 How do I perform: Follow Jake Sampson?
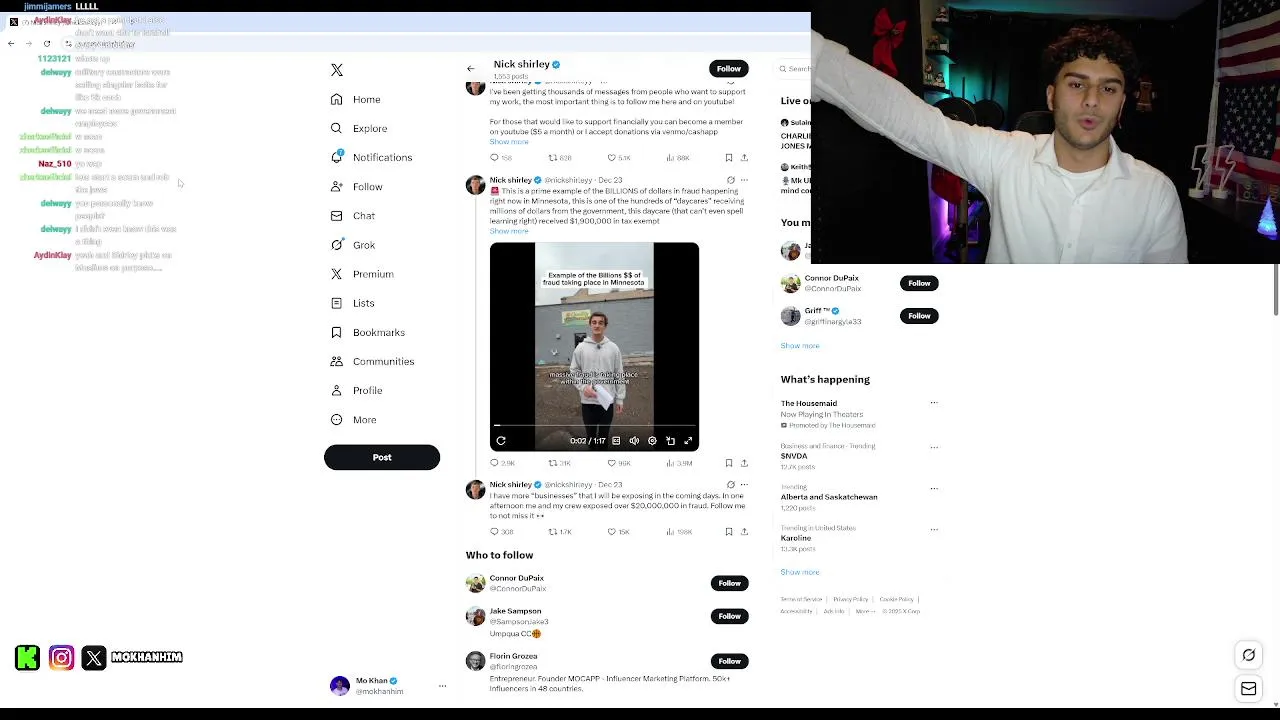click(x=730, y=616)
